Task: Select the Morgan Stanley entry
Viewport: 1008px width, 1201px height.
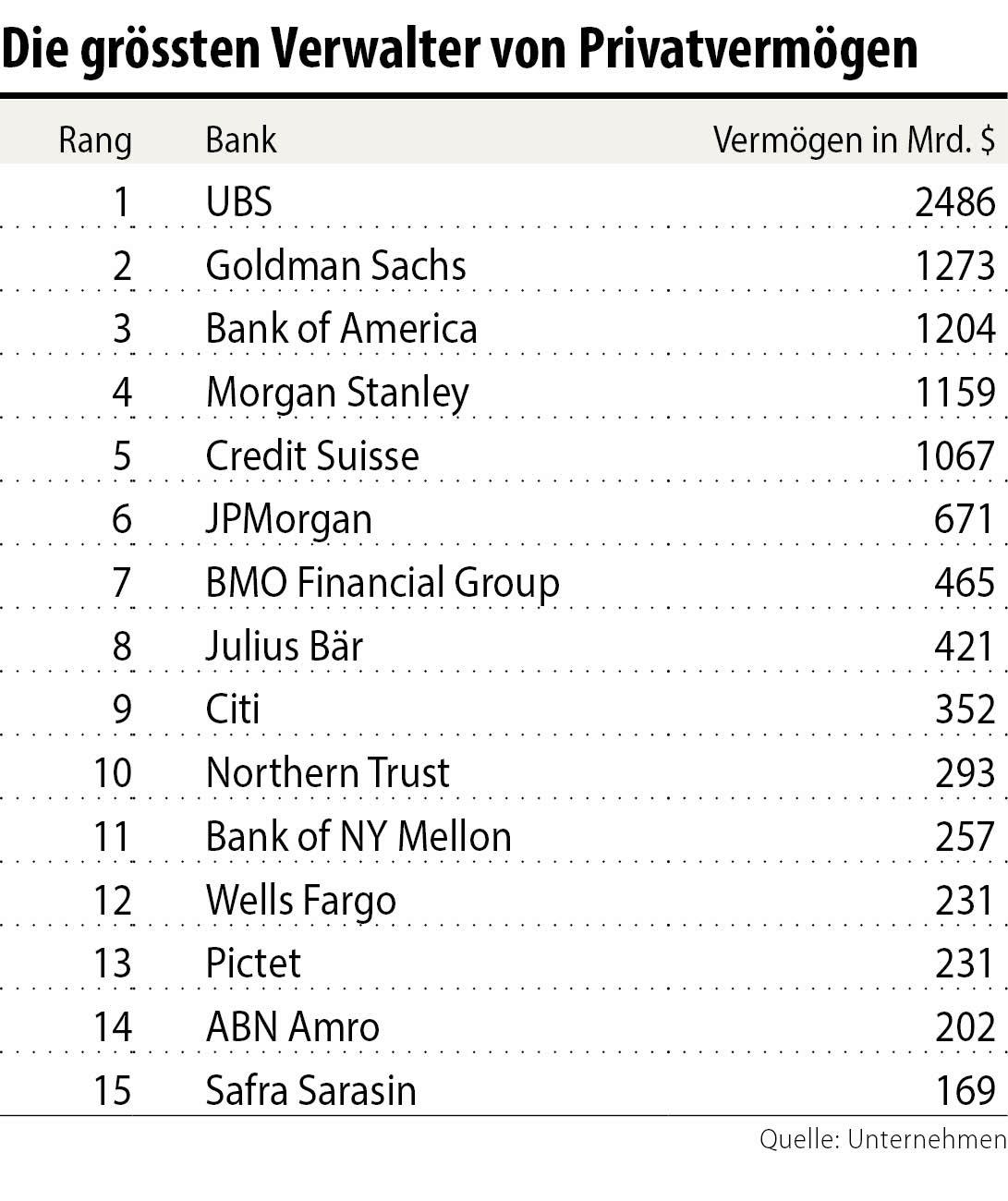Action: coord(337,393)
